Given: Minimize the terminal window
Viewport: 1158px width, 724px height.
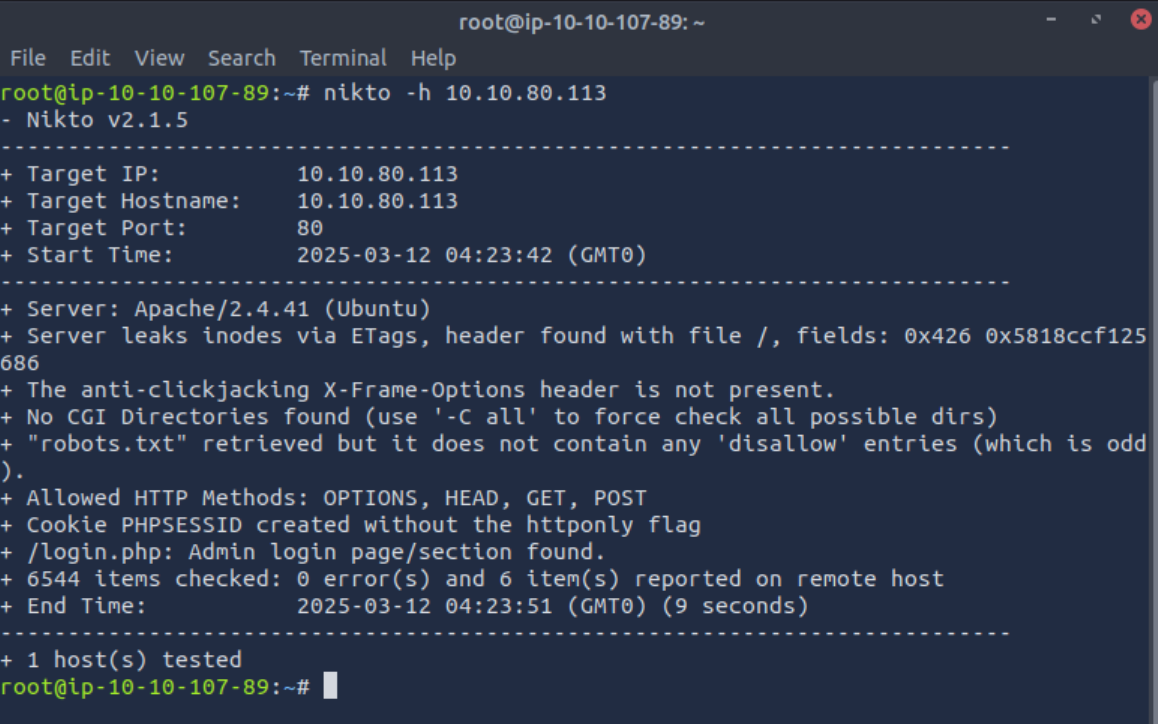Looking at the screenshot, I should click(x=1051, y=19).
